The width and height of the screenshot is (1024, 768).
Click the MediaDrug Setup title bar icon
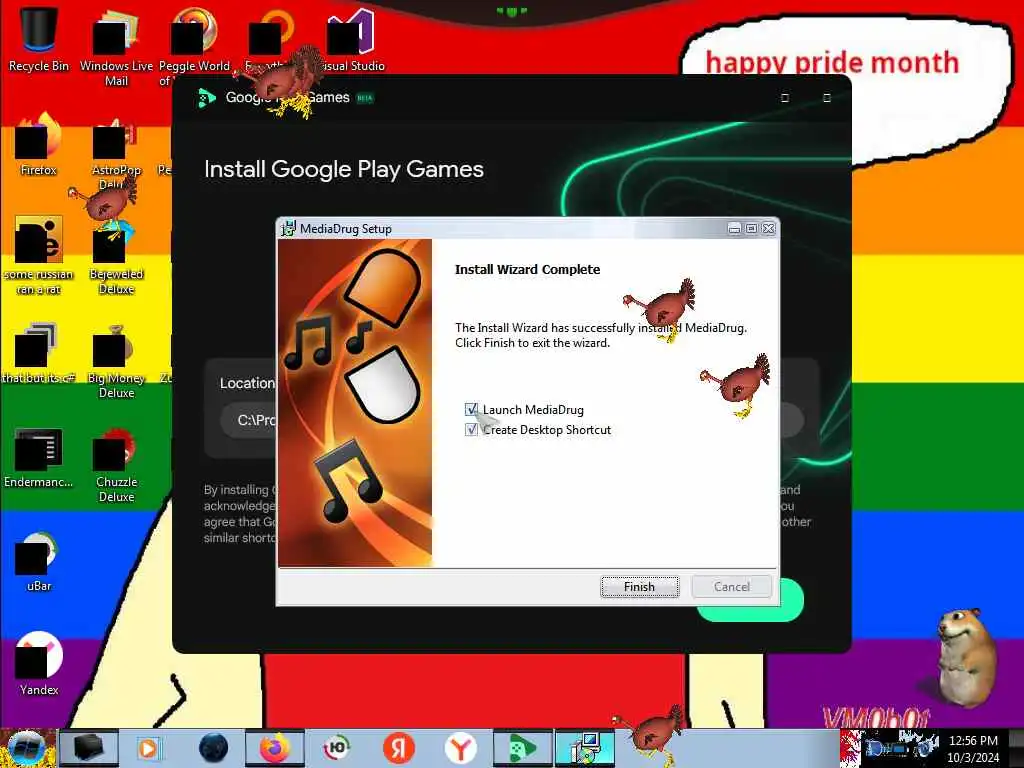click(288, 229)
